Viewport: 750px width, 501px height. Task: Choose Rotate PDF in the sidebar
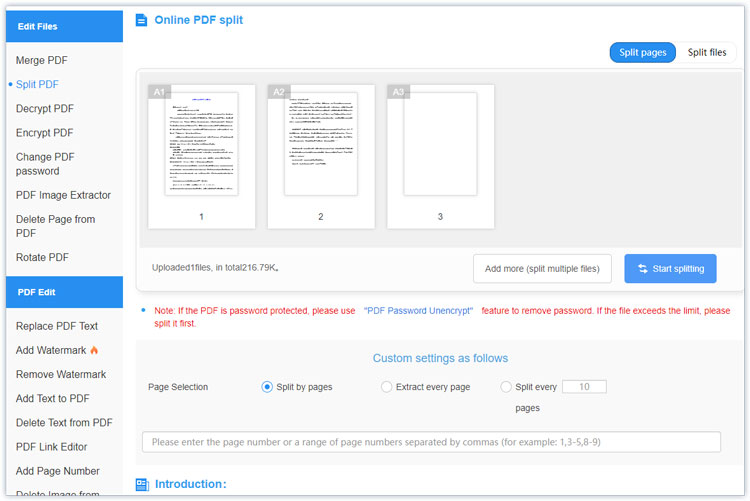42,257
